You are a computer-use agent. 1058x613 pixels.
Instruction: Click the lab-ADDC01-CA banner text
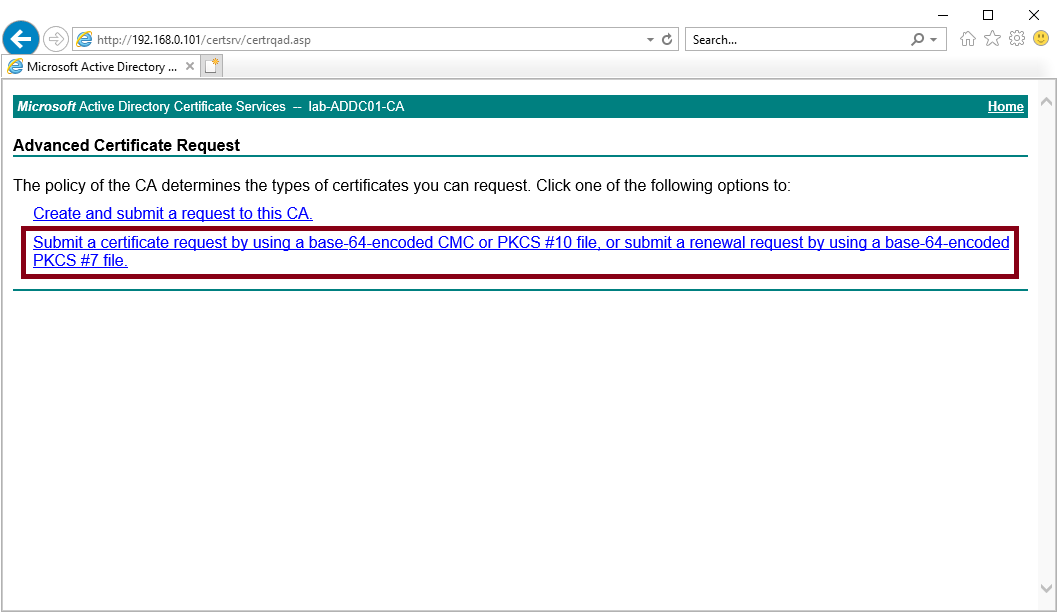(356, 107)
